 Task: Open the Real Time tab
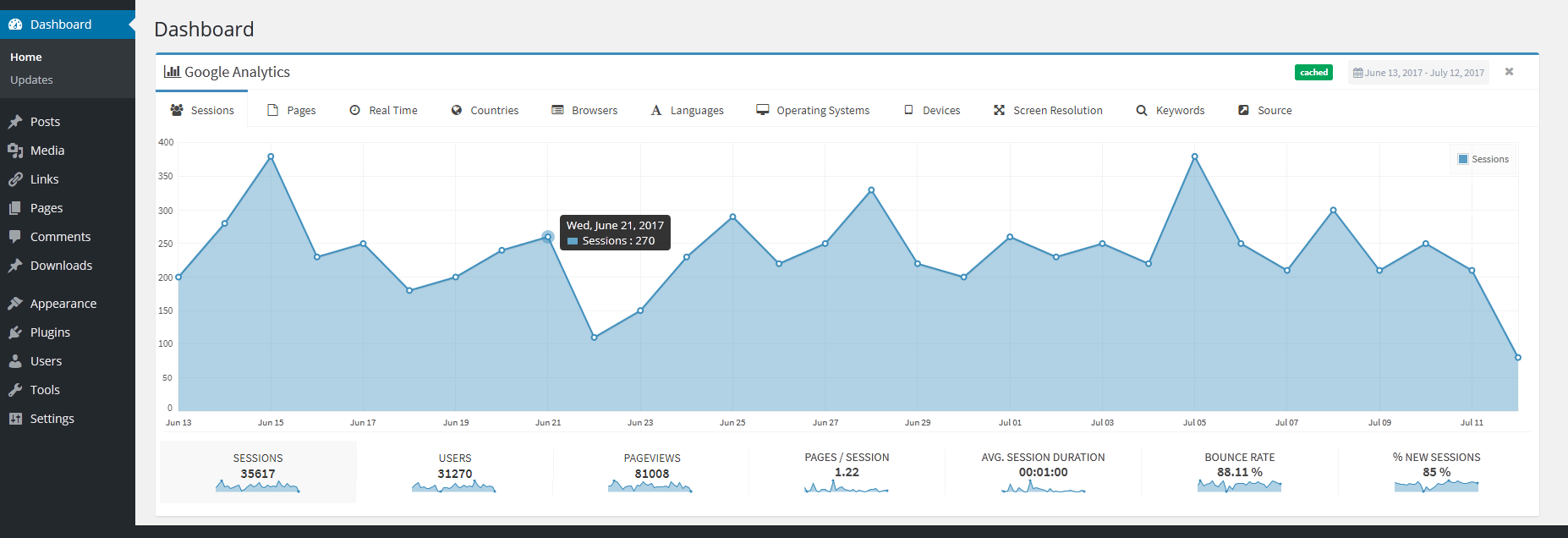click(x=383, y=110)
